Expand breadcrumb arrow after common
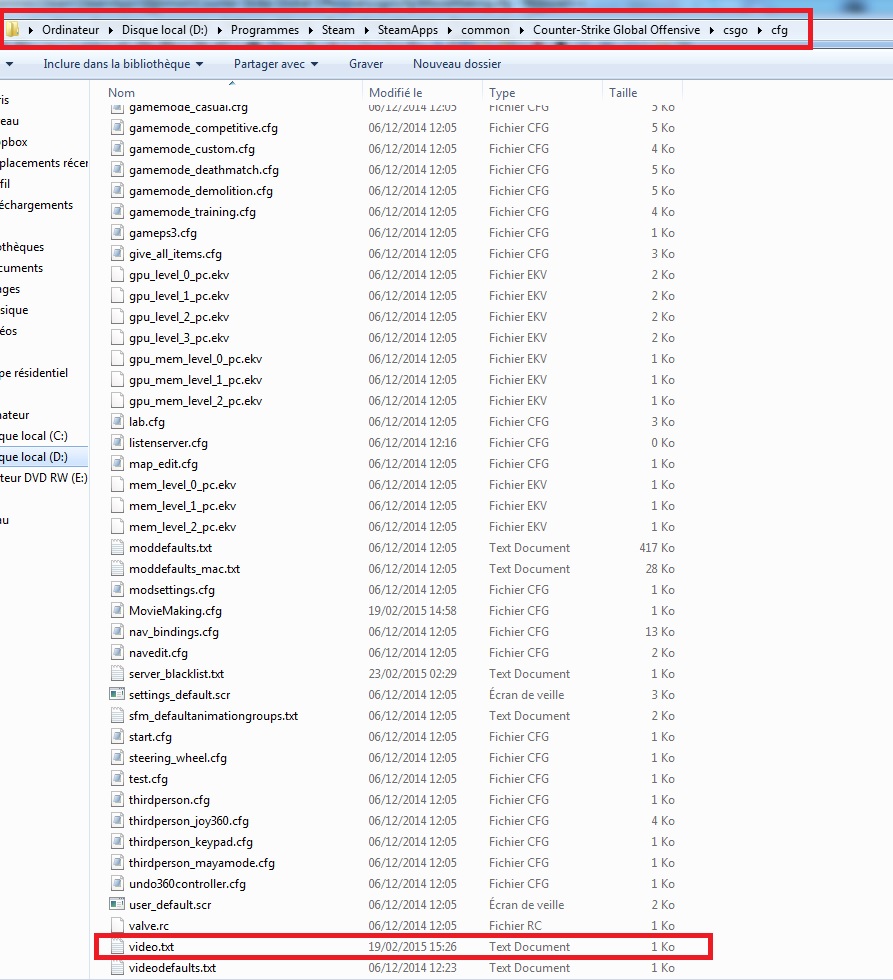 click(x=522, y=30)
